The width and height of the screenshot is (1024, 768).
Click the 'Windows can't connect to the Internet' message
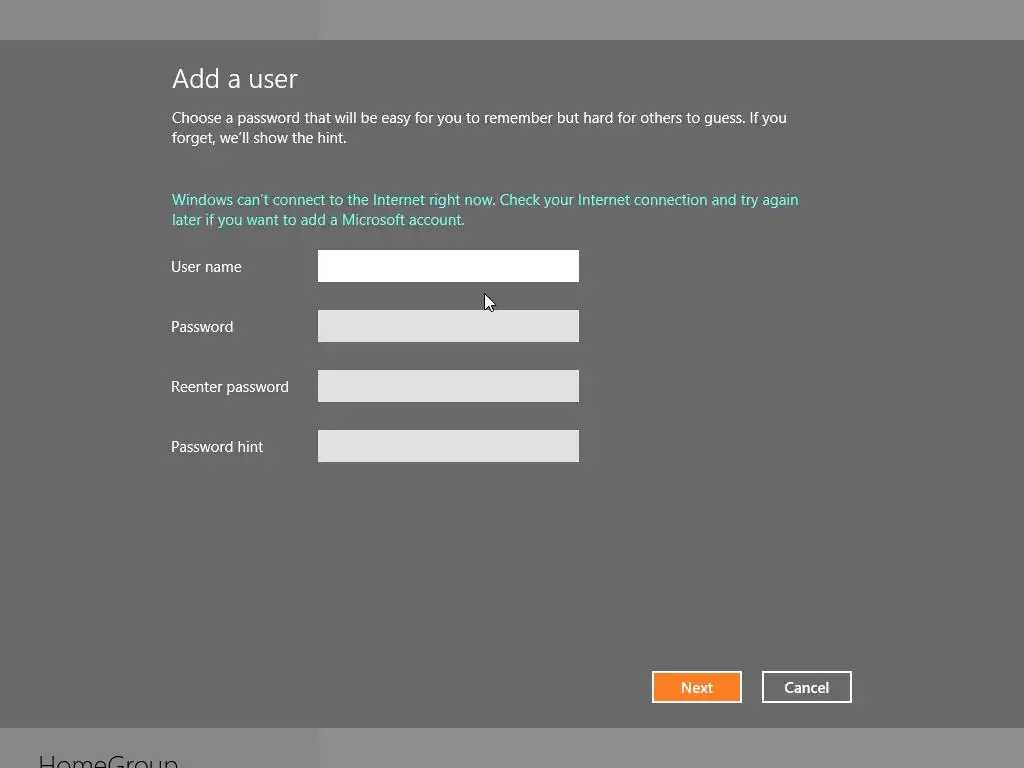coord(485,210)
